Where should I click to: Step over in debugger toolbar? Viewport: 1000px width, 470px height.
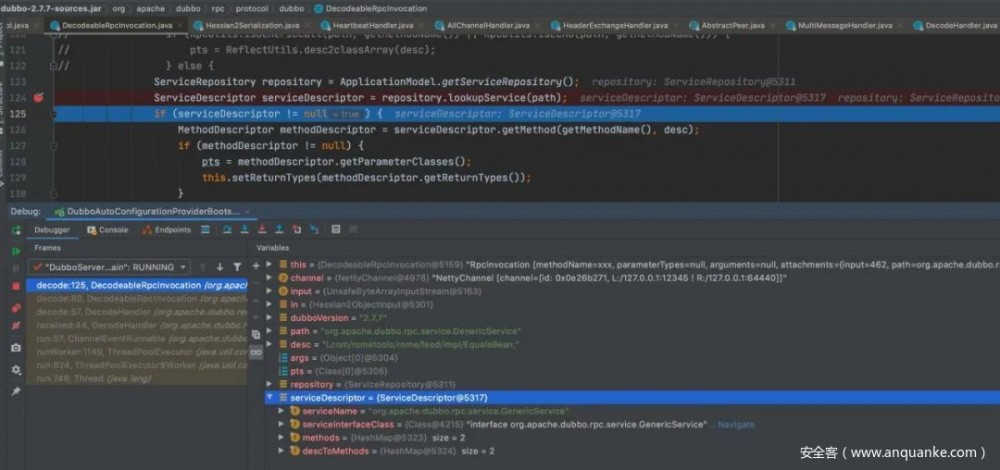point(228,230)
